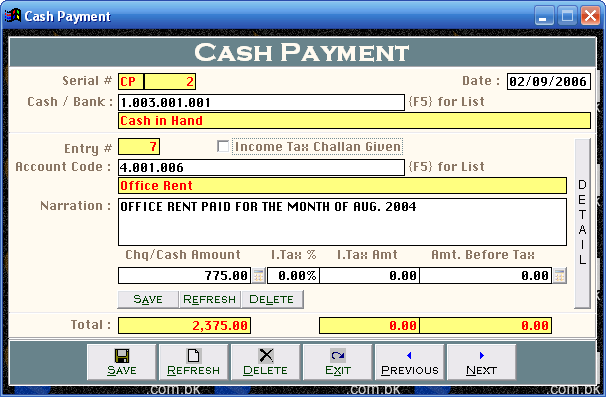Go to Previous record with left arrow
This screenshot has height=397, width=606.
tap(409, 362)
